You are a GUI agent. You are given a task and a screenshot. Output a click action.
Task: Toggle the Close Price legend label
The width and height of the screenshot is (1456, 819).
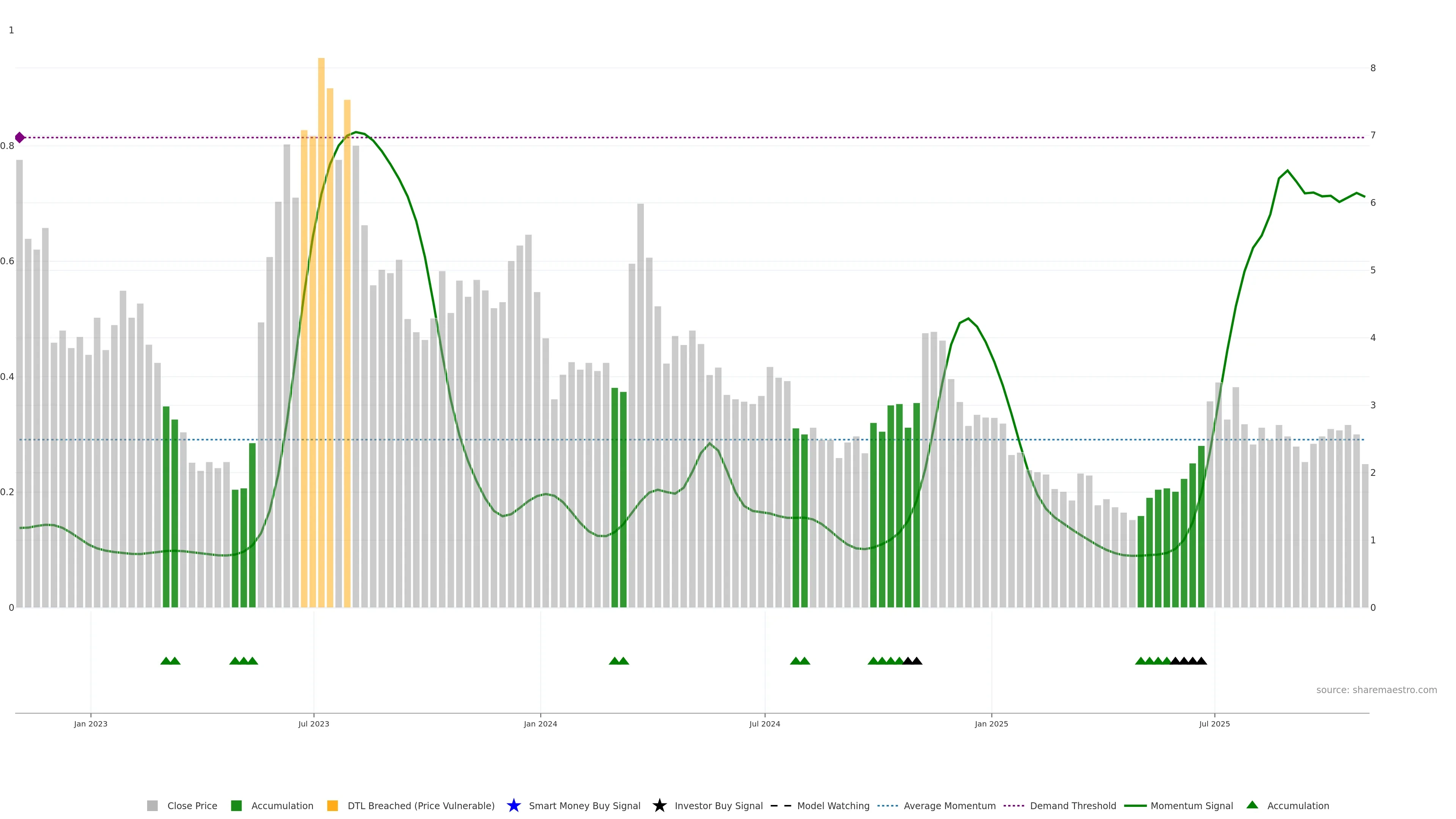coord(192,805)
